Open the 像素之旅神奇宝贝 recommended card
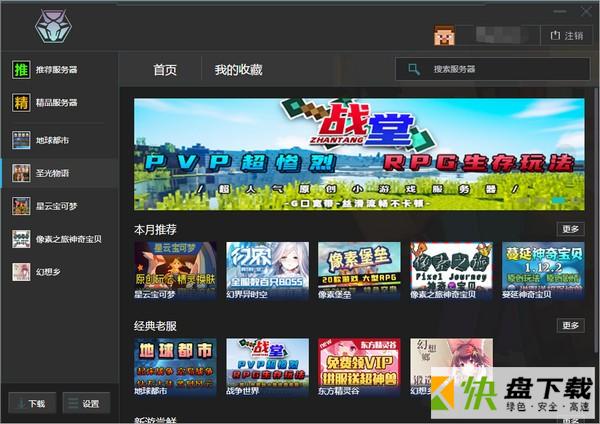Screen dimensions: 600x424 click(452, 271)
